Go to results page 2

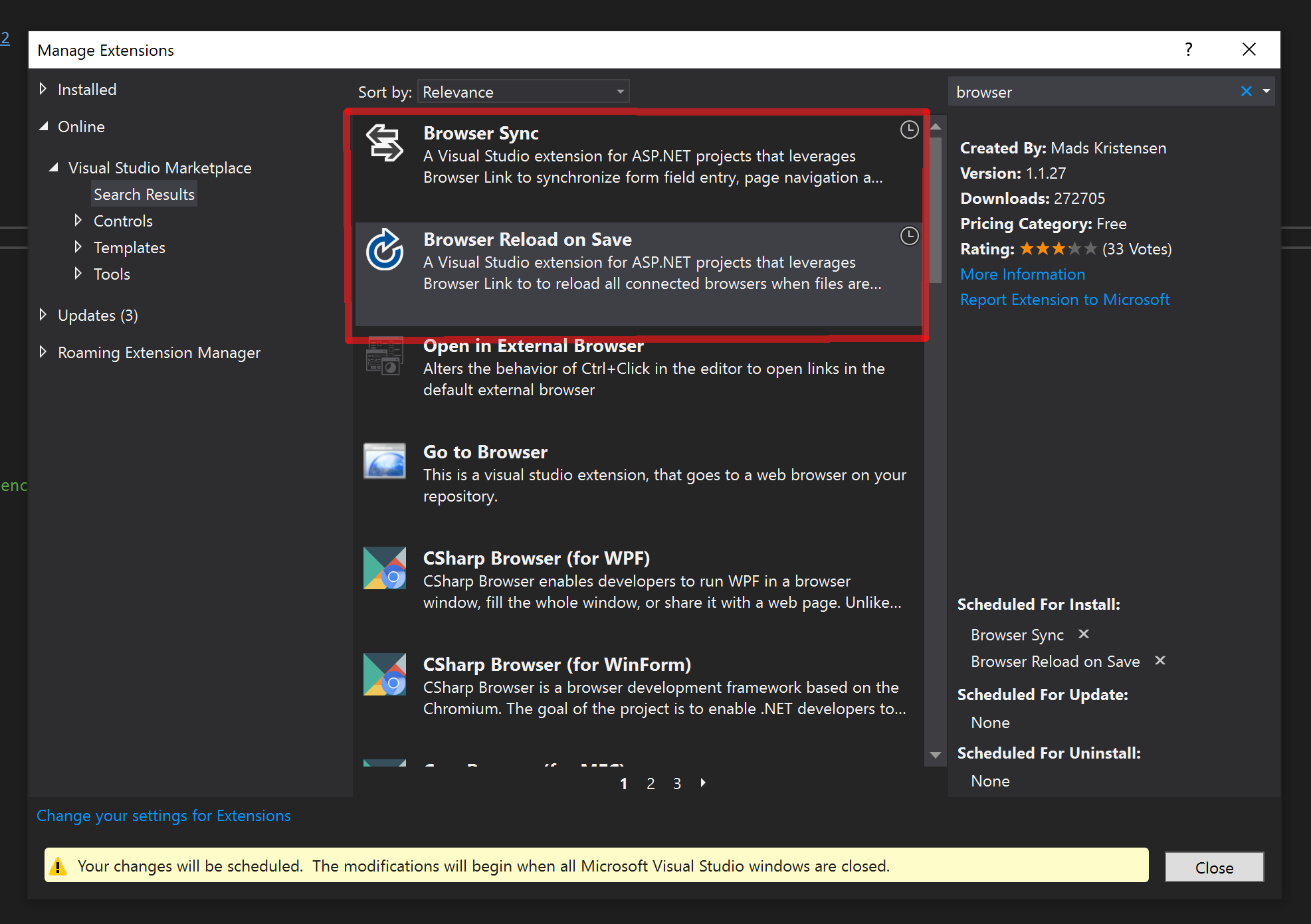651,783
